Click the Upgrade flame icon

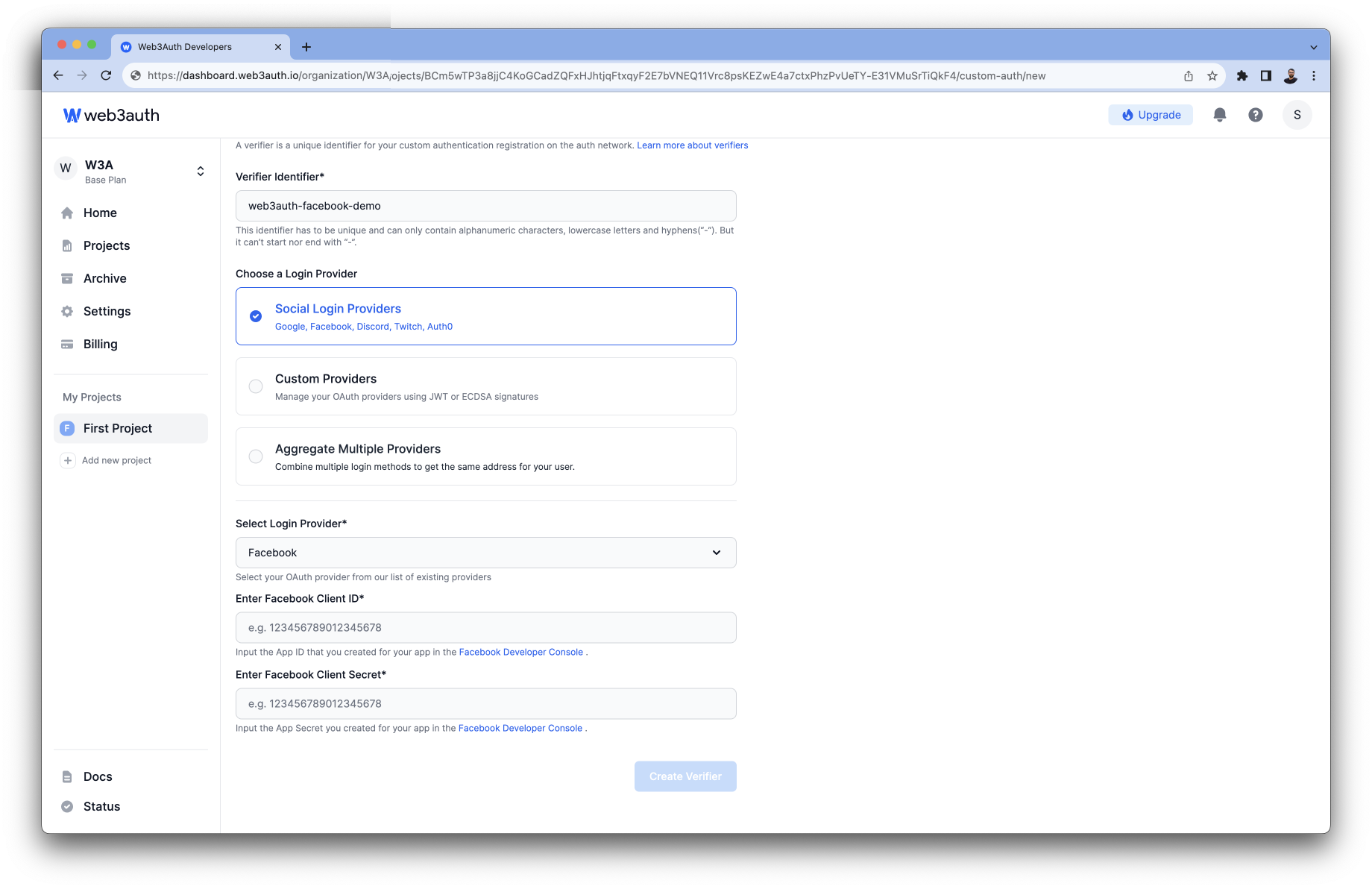pyautogui.click(x=1127, y=115)
